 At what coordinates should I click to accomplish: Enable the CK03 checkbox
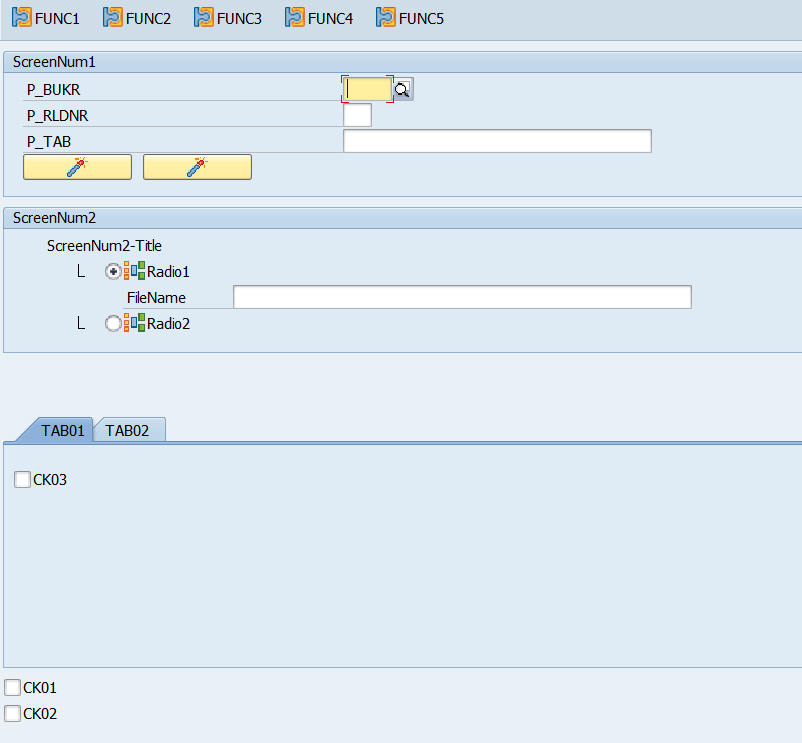click(23, 480)
